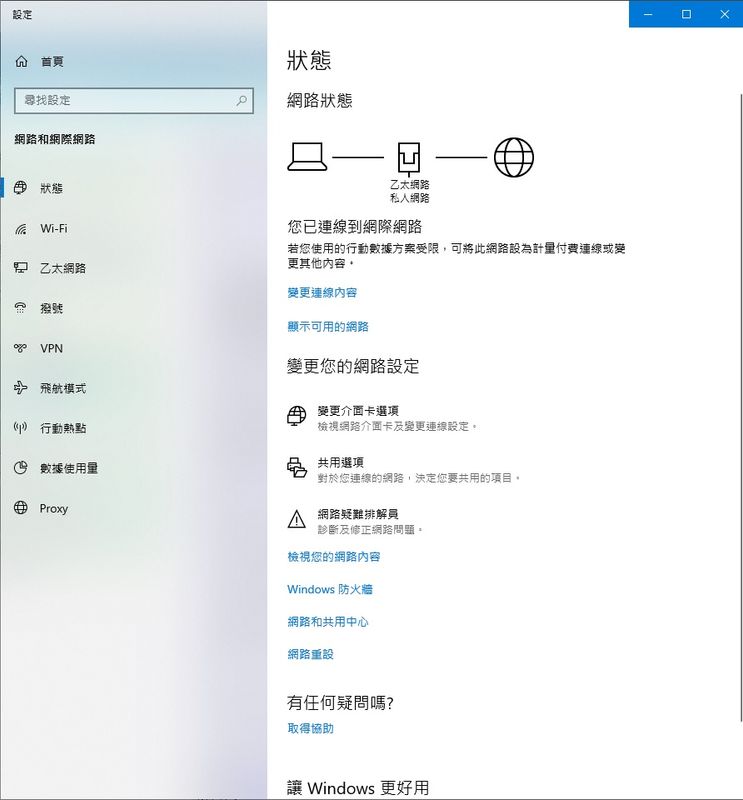The width and height of the screenshot is (743, 800).
Task: Open the 行動熱點 hotspot icon
Action: click(x=21, y=428)
